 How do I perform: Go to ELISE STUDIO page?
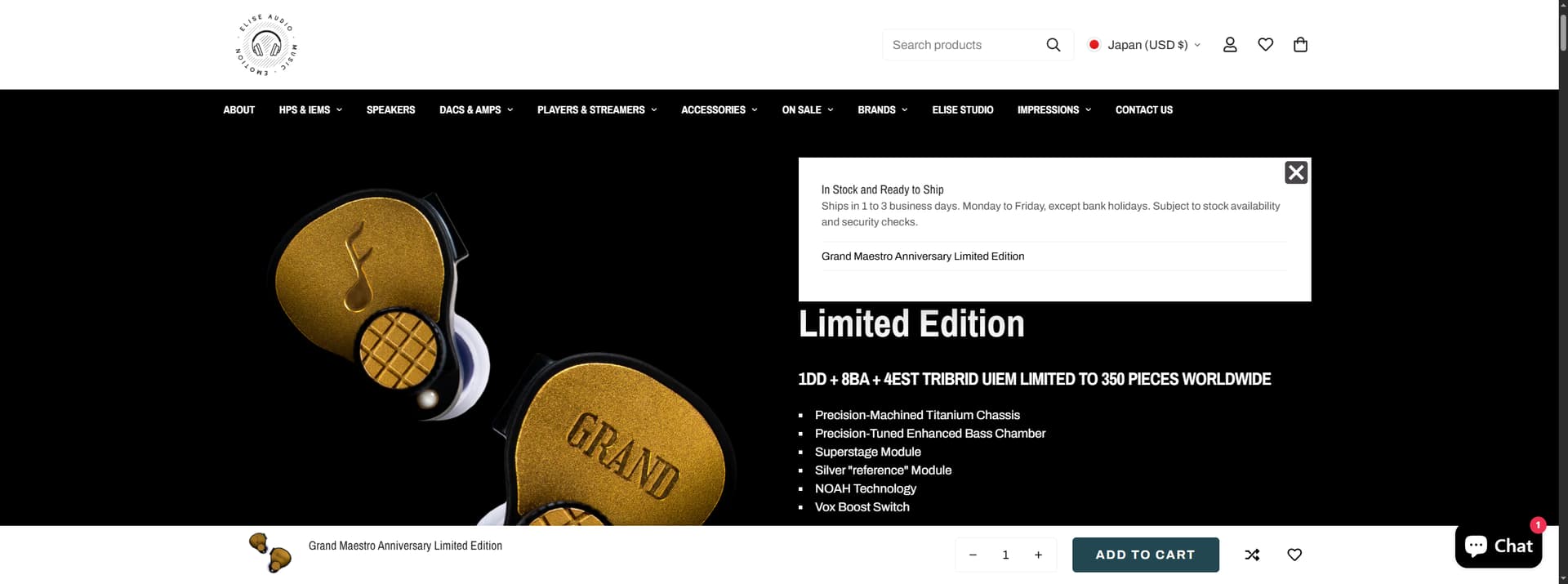[x=963, y=109]
